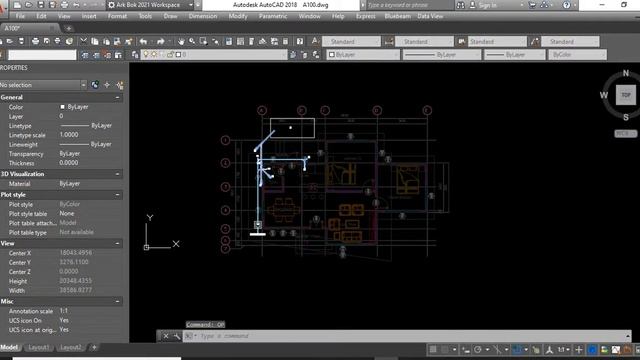Switch to the Model tab

(9, 347)
